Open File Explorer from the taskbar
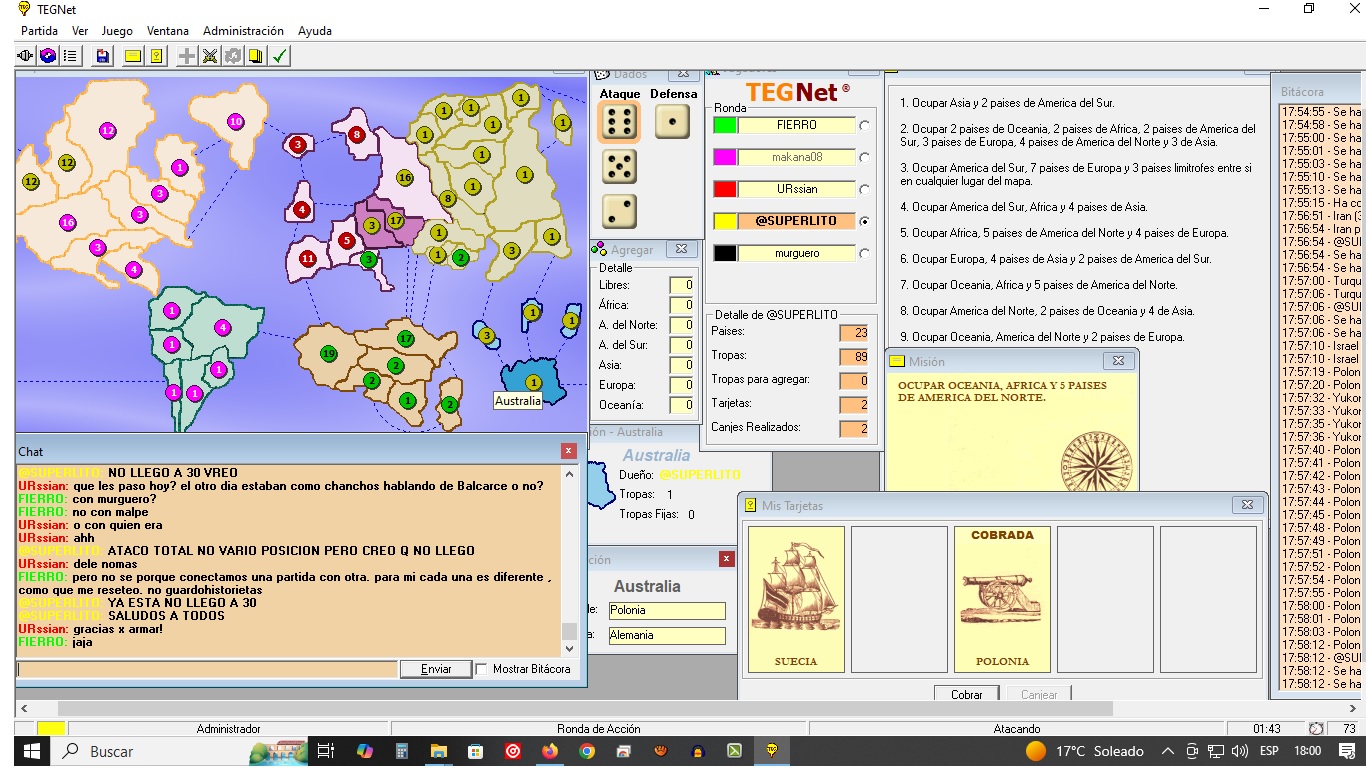 click(439, 751)
